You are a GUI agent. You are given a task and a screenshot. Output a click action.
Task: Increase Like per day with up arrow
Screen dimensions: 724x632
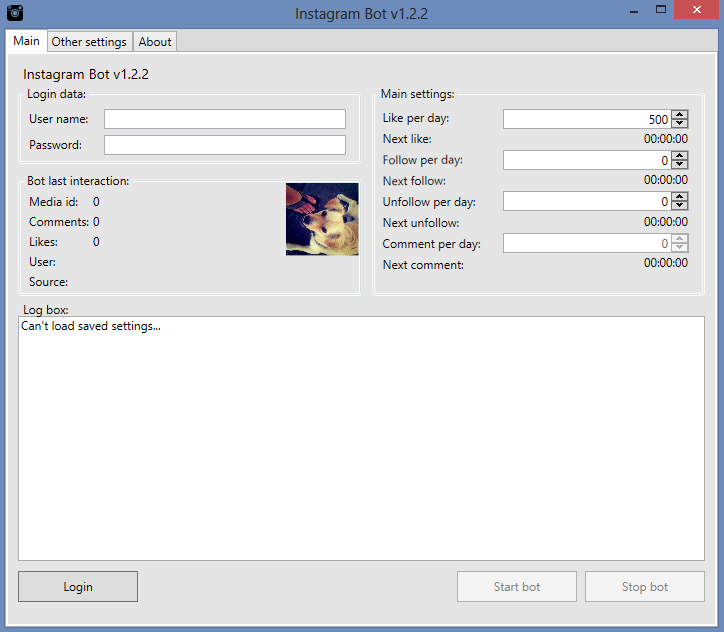pos(680,114)
